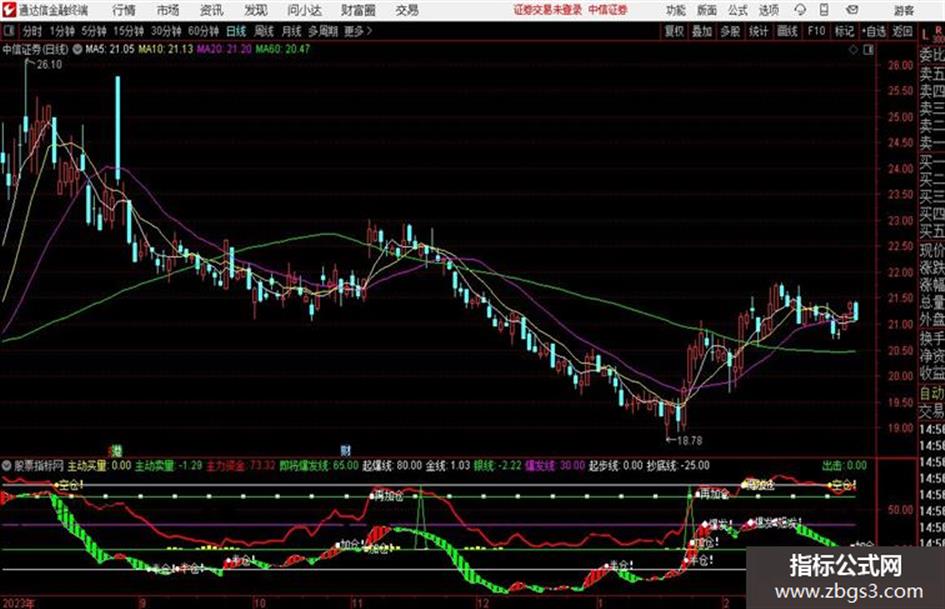945x609 pixels.
Task: Select the 周线 weekly chart tab
Action: pos(264,31)
